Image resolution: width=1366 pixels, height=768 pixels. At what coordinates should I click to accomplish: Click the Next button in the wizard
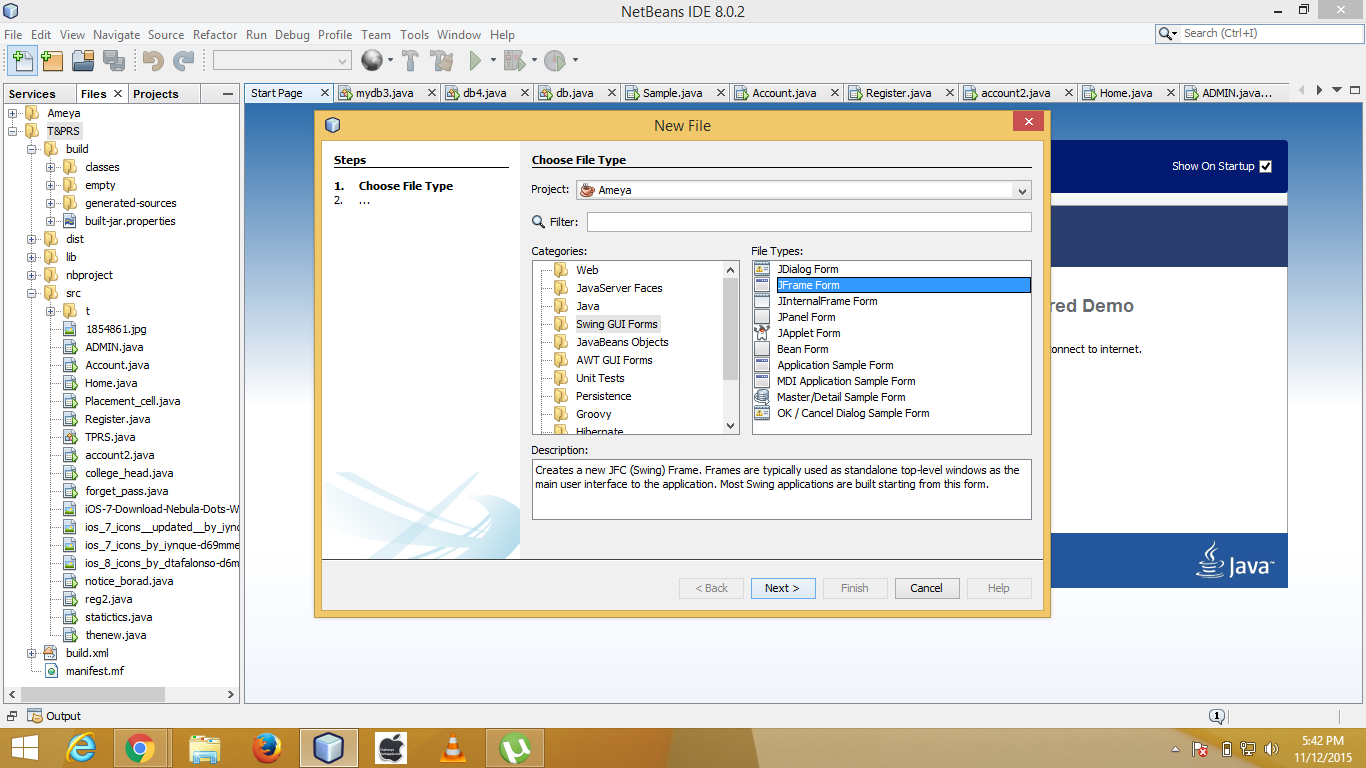tap(783, 588)
